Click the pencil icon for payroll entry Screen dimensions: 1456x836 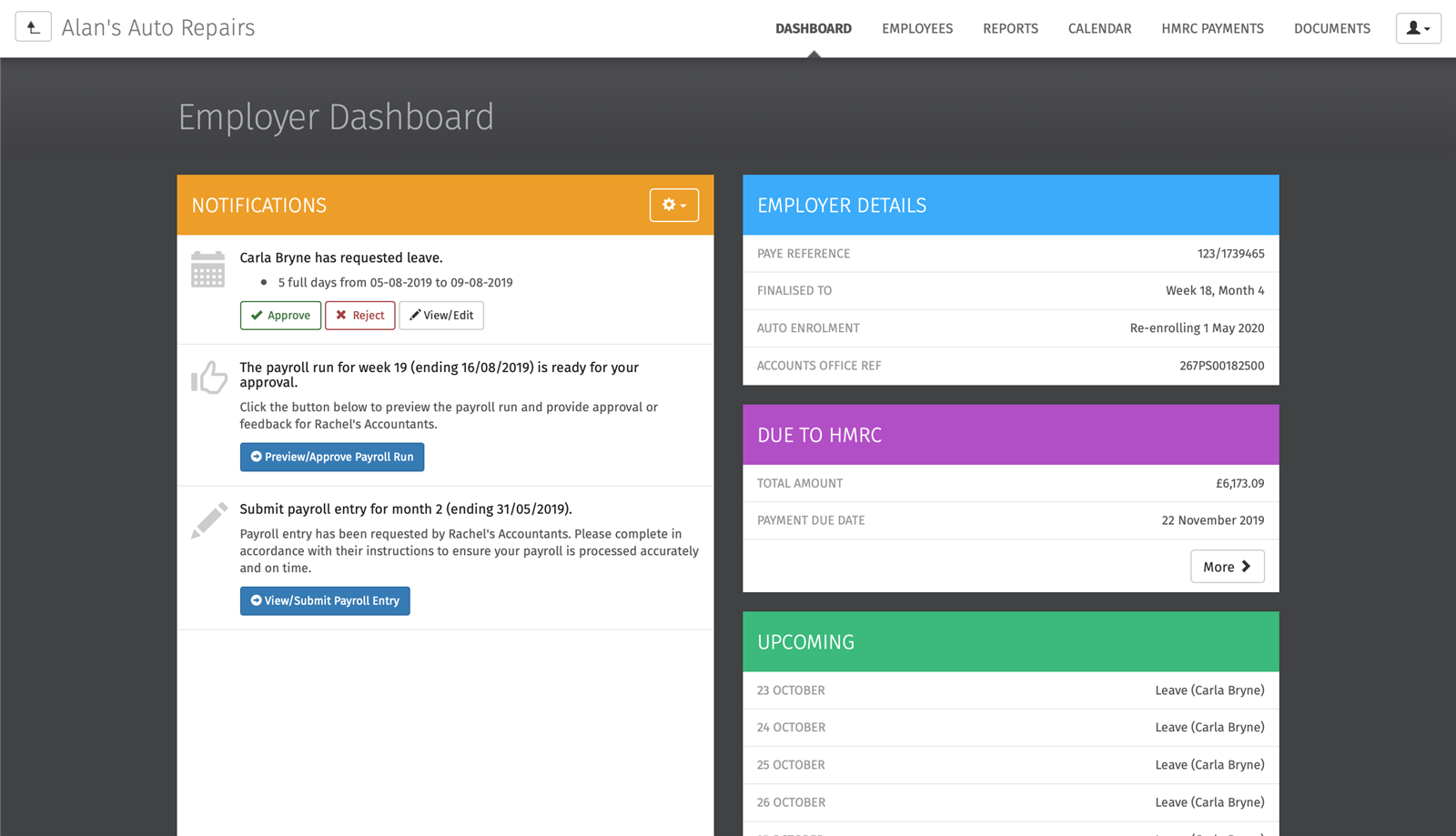click(209, 520)
